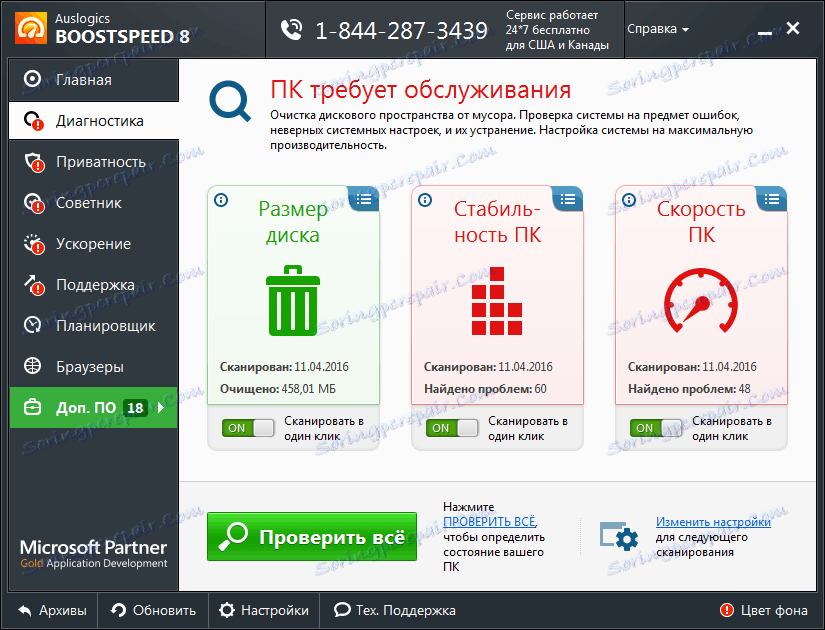825x630 pixels.
Task: Click 'Очищено: 458,01 МБ' text
Action: point(278,389)
